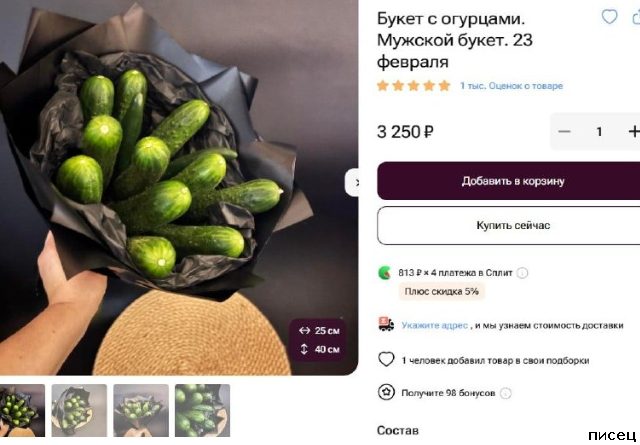Click the Плюс скидка 5% badge
Image resolution: width=640 pixels, height=445 pixels.
tap(441, 291)
